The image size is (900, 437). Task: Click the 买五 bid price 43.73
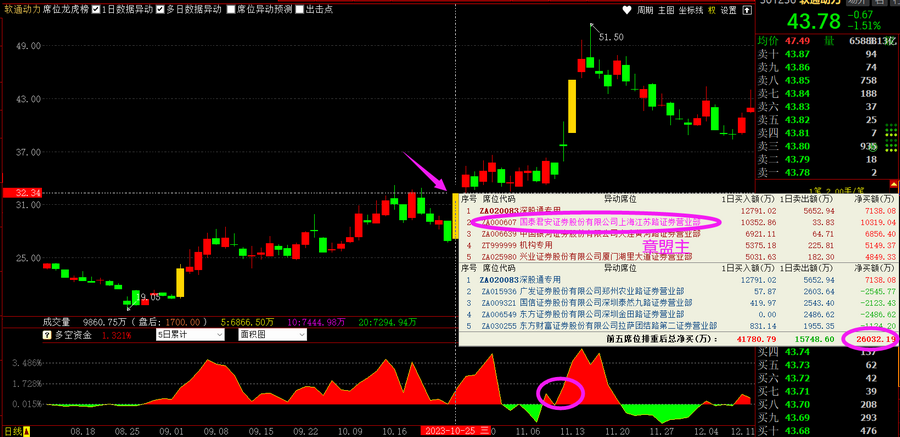[x=797, y=365]
